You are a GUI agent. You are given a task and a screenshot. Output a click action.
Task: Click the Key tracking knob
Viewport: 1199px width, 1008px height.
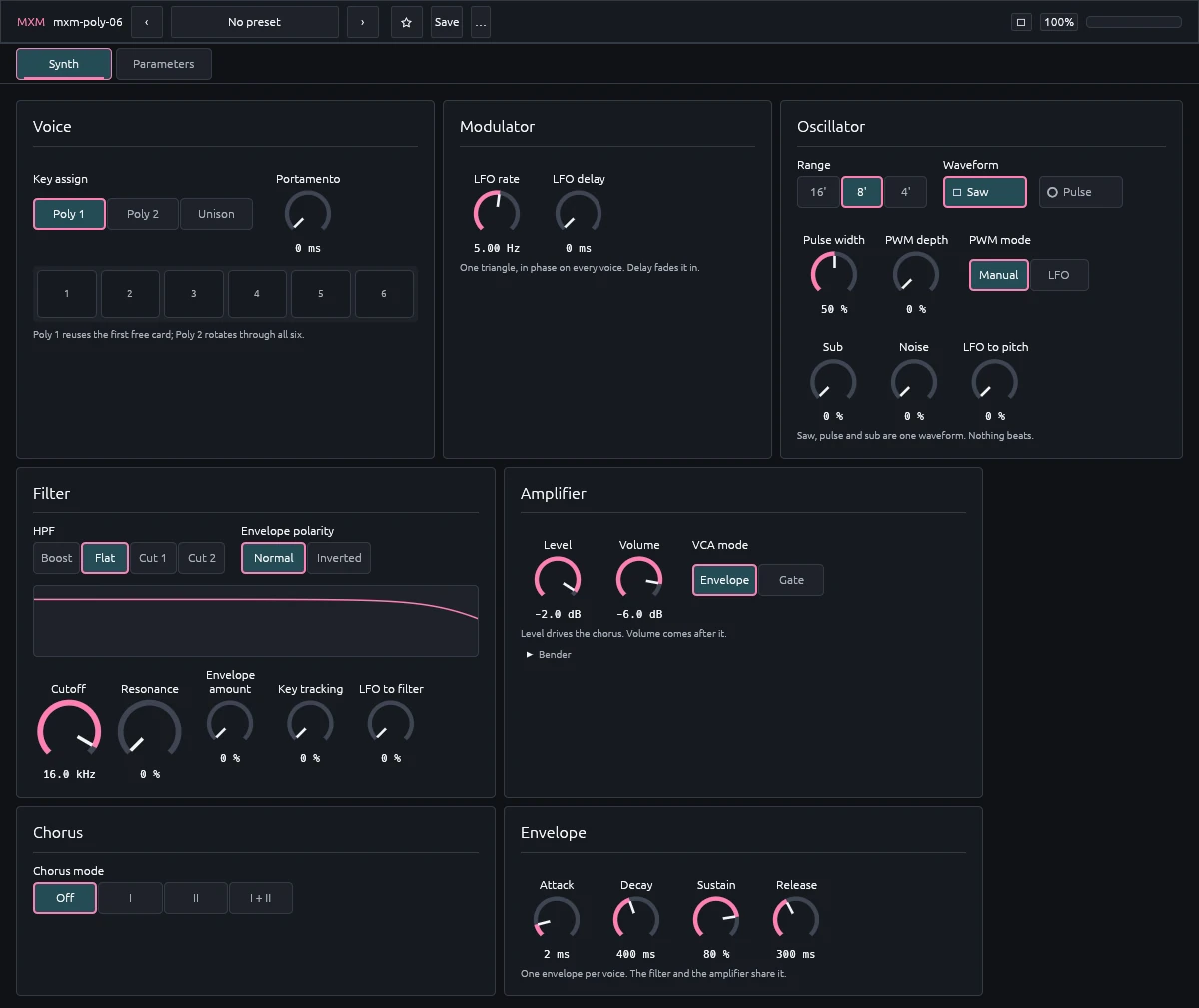coord(310,723)
